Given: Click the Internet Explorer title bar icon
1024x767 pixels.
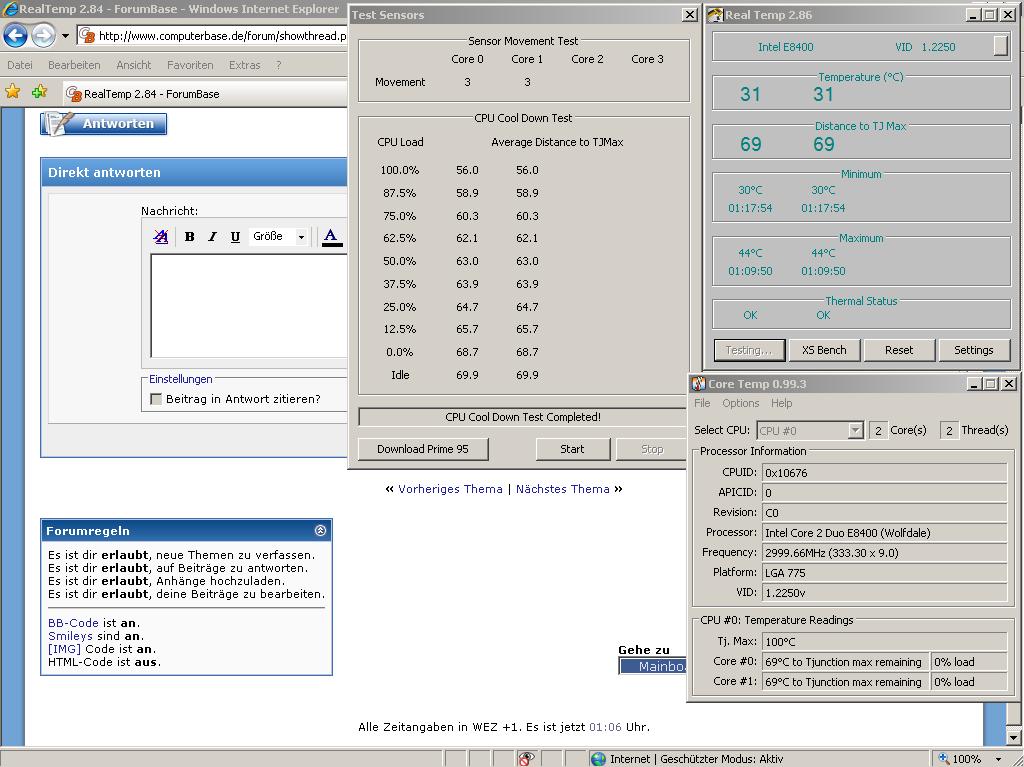Looking at the screenshot, I should pyautogui.click(x=10, y=9).
